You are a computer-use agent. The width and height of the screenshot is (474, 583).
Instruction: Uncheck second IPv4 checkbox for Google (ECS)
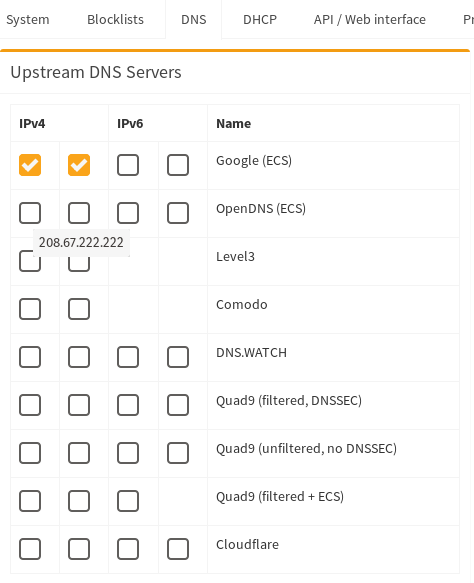click(x=79, y=165)
